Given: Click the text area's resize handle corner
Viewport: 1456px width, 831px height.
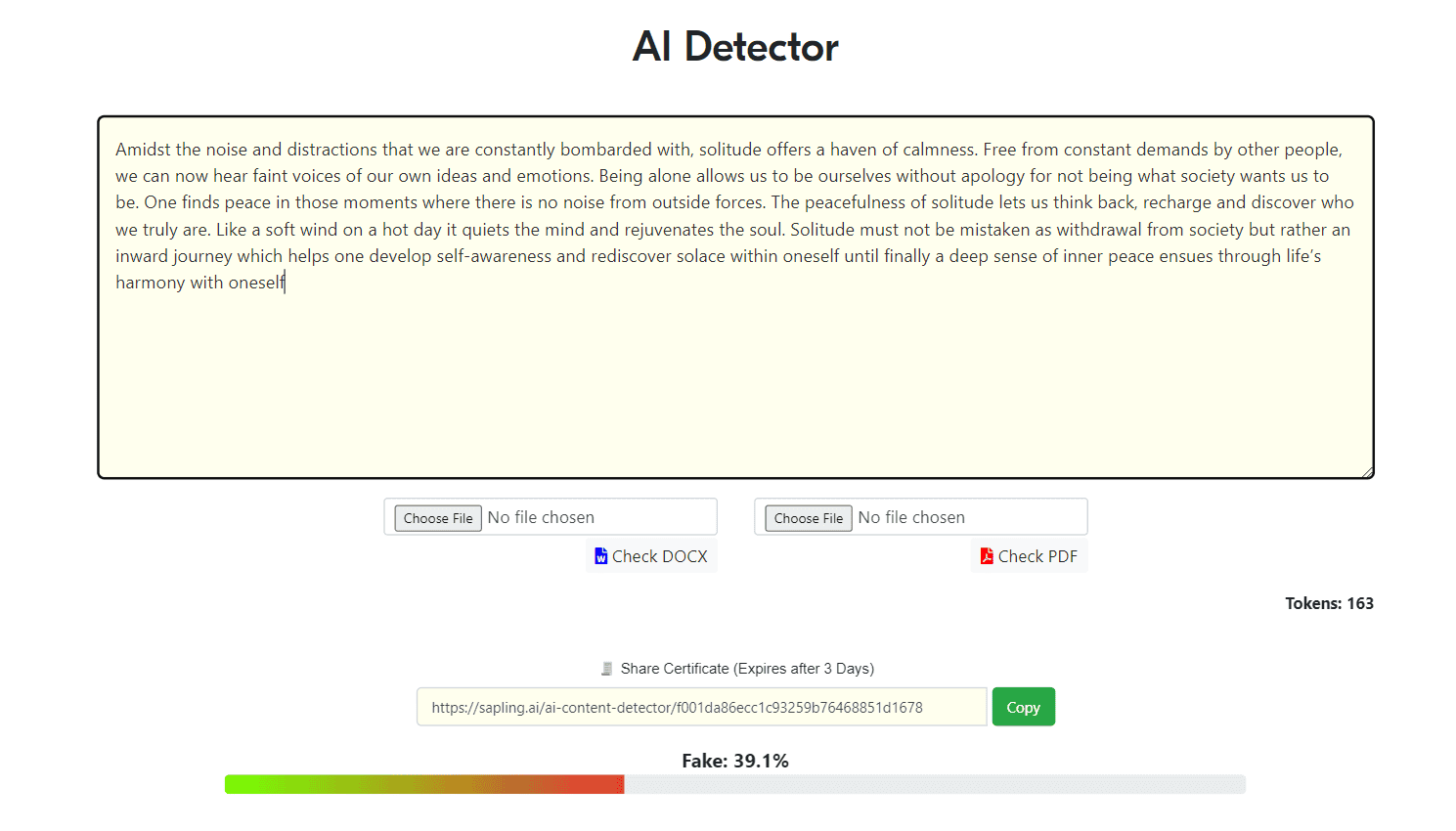Looking at the screenshot, I should pyautogui.click(x=1367, y=472).
